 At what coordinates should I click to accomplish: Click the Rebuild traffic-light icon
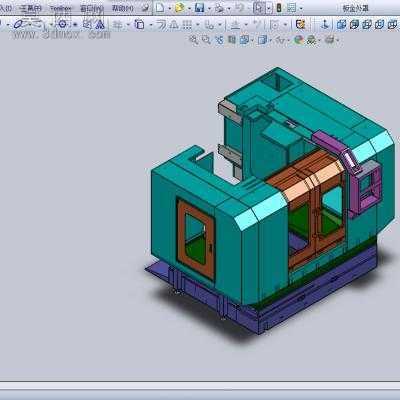tap(279, 8)
